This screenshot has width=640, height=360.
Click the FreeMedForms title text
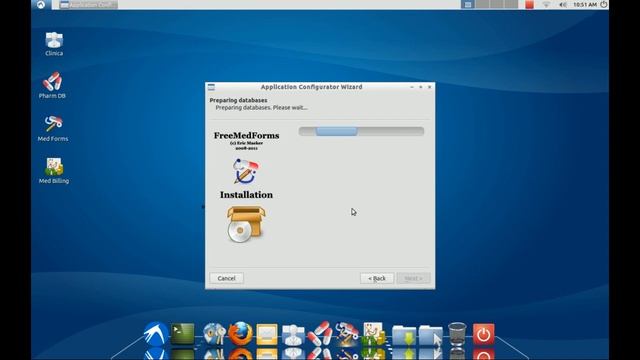click(x=247, y=136)
